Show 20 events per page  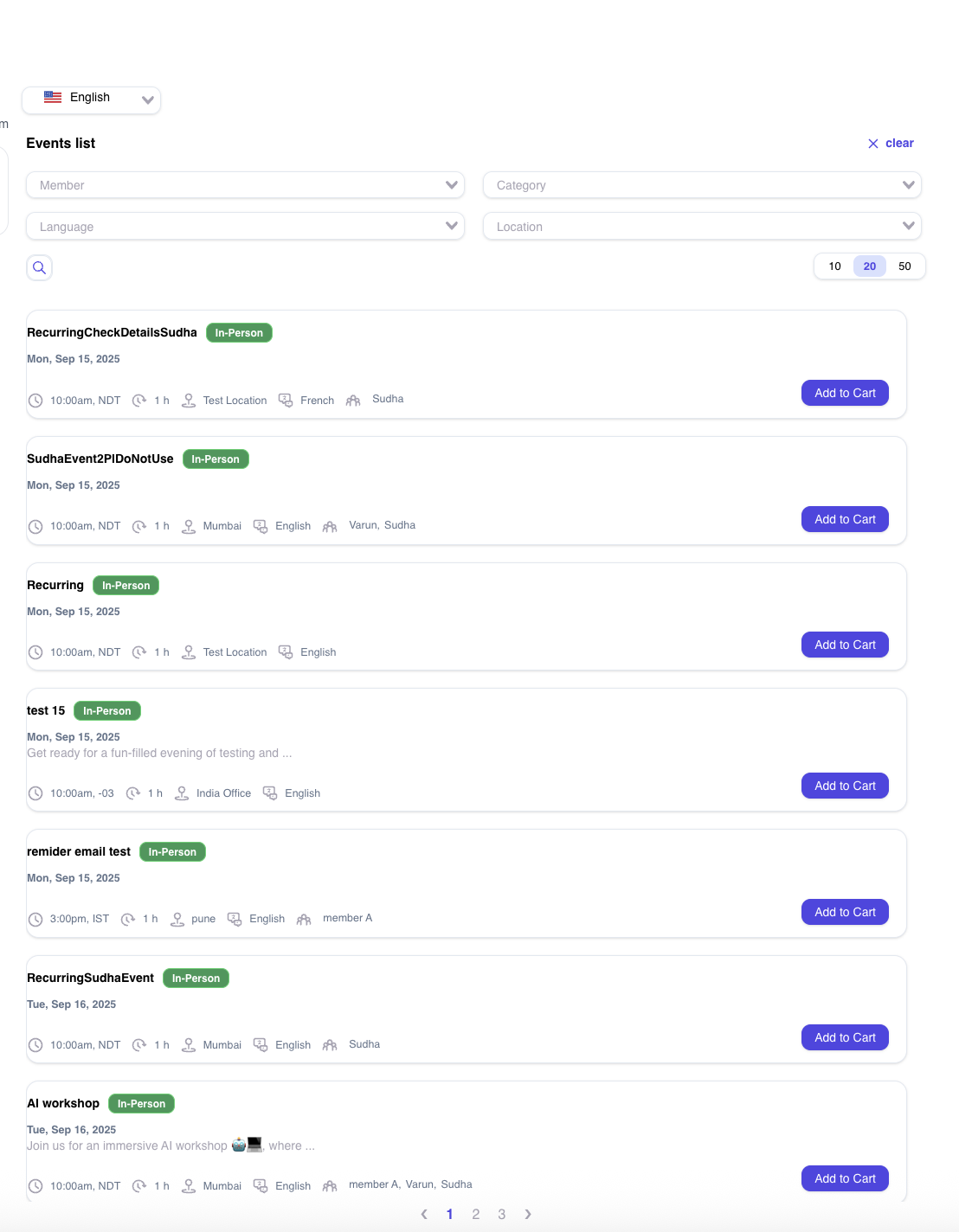tap(869, 266)
